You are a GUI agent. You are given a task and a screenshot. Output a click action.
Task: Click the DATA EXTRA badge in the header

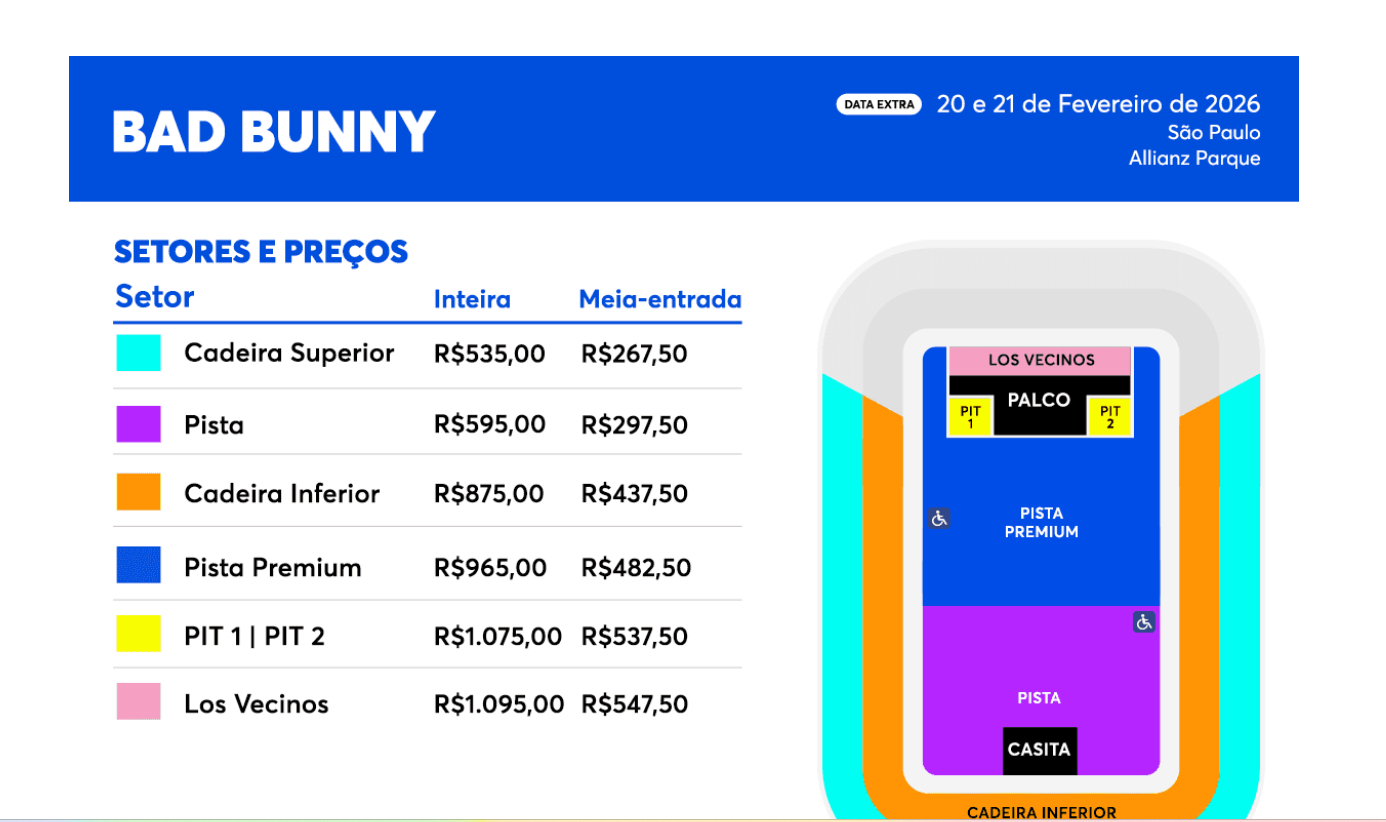tap(878, 104)
